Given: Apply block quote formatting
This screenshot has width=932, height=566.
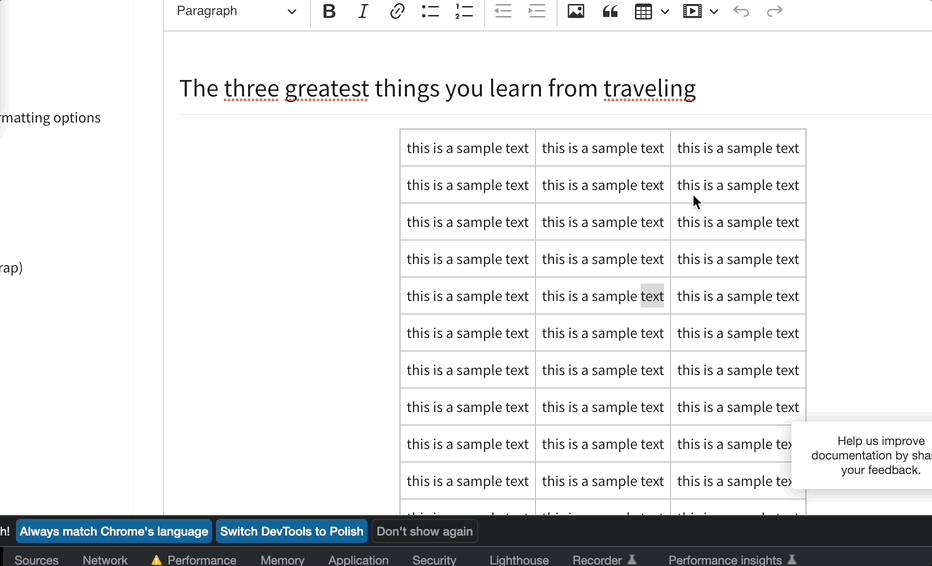Looking at the screenshot, I should pyautogui.click(x=610, y=11).
